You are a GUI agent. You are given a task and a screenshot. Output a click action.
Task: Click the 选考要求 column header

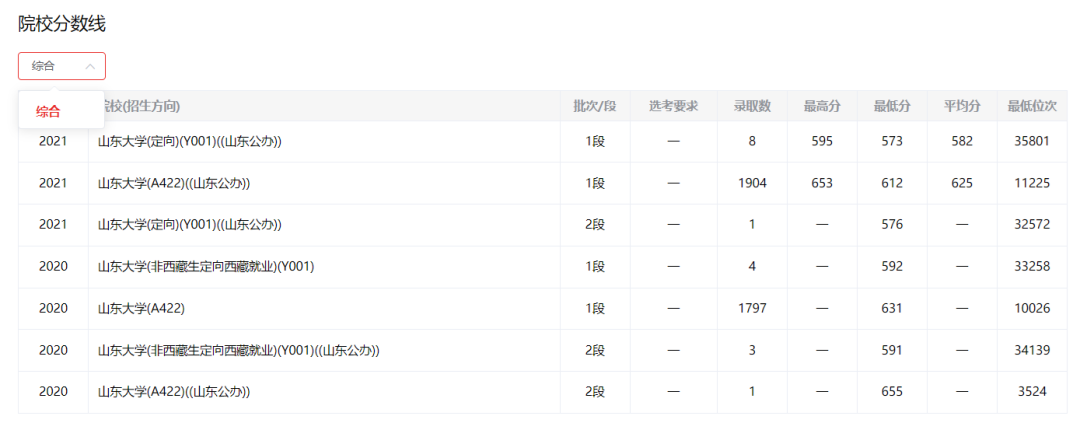coord(673,106)
